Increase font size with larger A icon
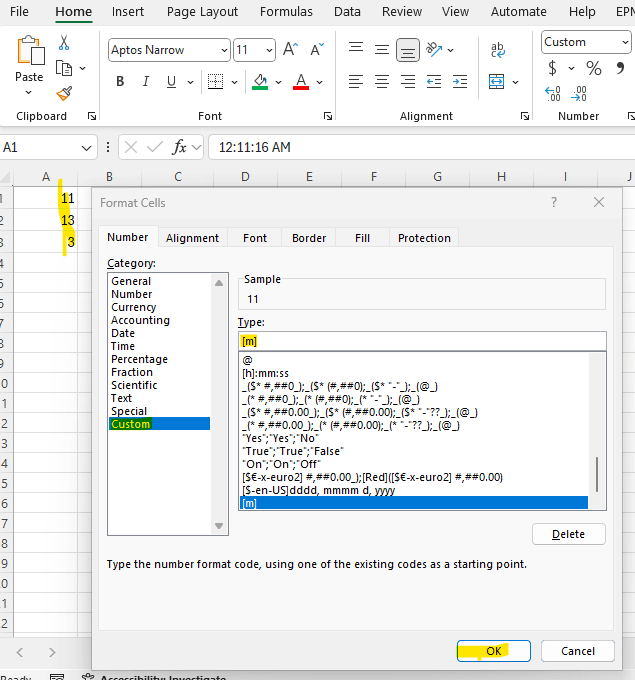The height and width of the screenshot is (680, 635). [x=291, y=49]
